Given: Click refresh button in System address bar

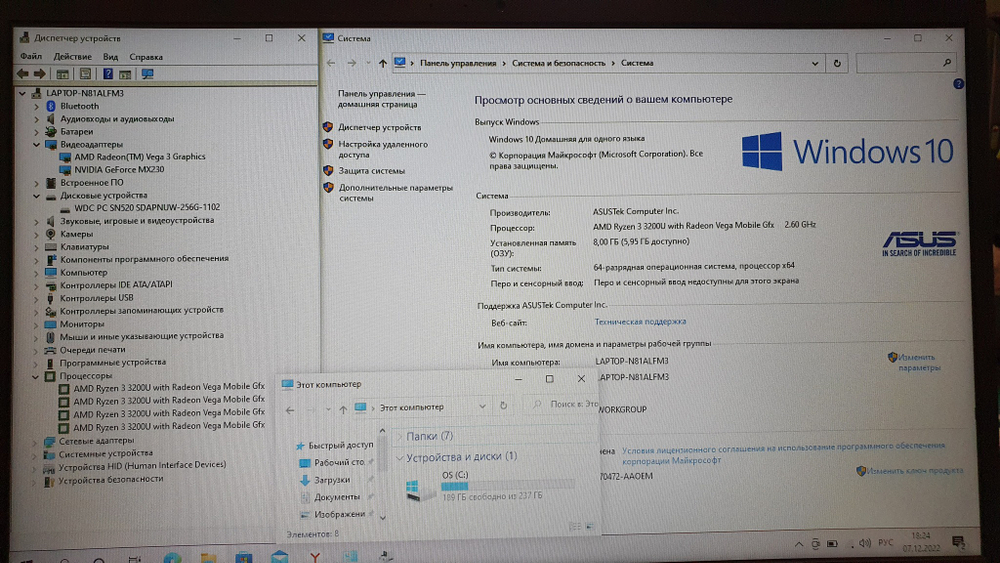Looking at the screenshot, I should [x=837, y=63].
